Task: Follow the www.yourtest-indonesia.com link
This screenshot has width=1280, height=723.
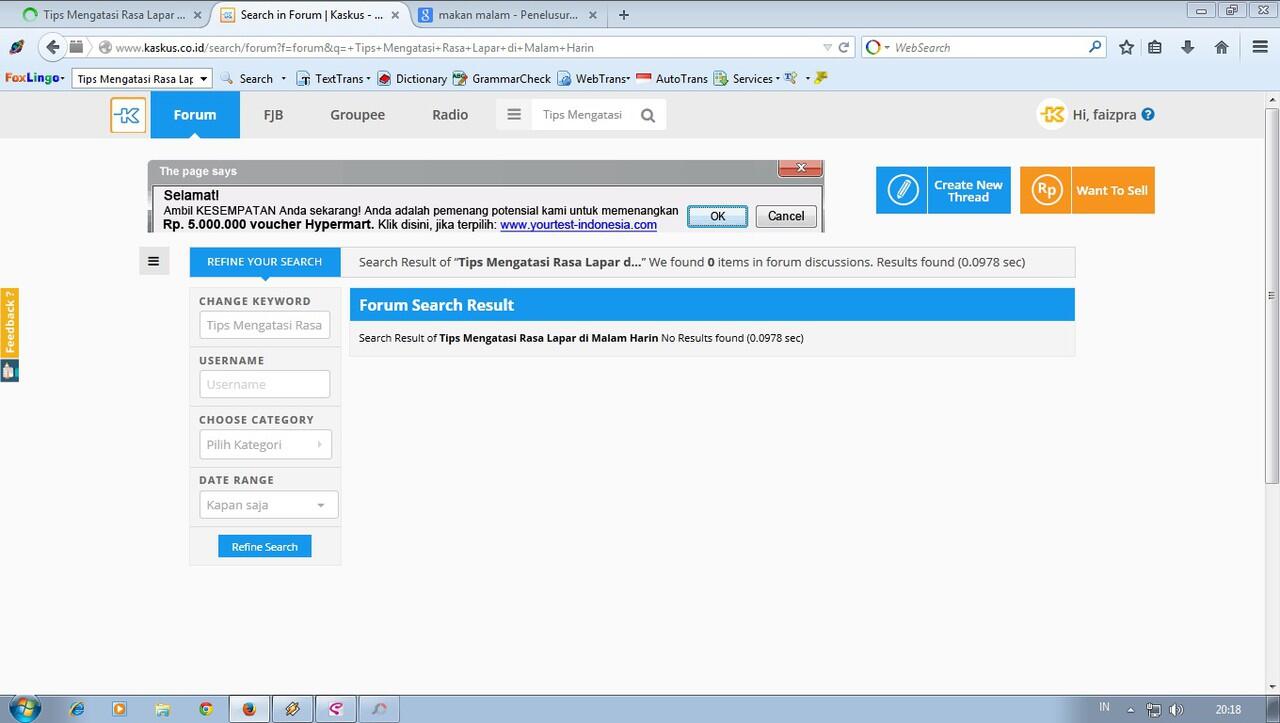Action: pos(578,225)
